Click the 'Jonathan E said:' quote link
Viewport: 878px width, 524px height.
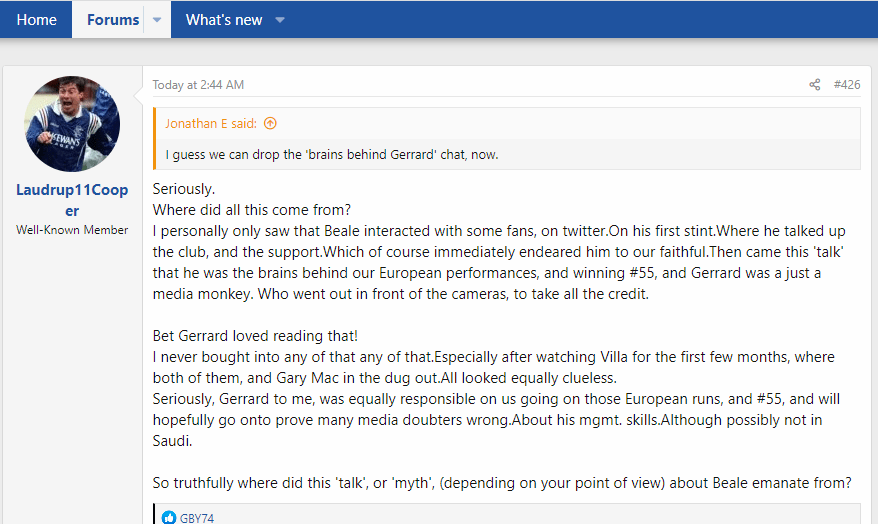pyautogui.click(x=211, y=124)
